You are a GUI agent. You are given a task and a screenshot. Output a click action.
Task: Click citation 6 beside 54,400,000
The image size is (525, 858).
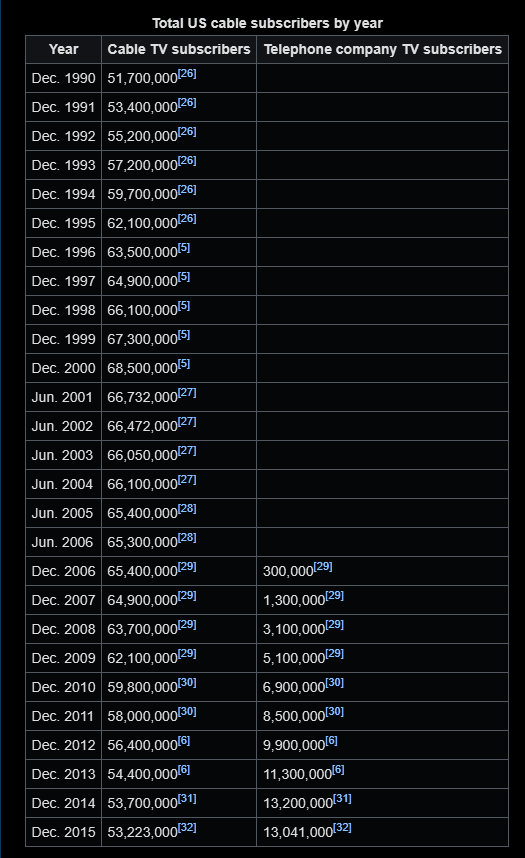184,770
